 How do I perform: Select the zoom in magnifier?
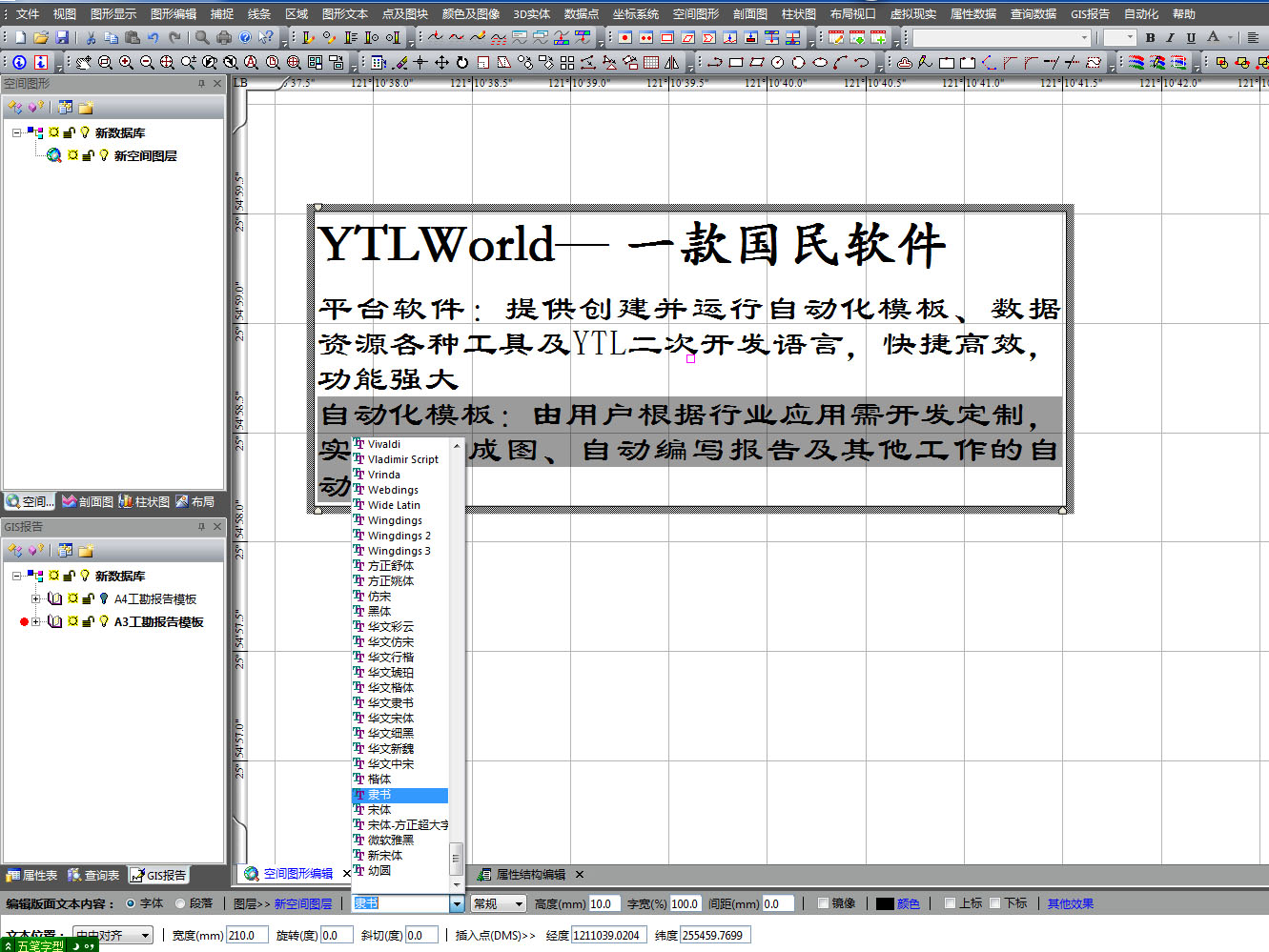pyautogui.click(x=126, y=62)
